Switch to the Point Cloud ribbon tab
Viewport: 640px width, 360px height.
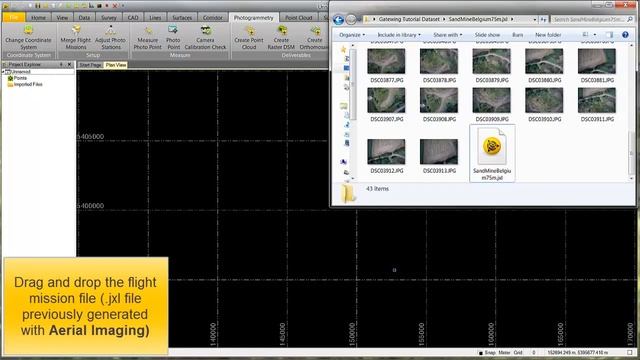298,18
